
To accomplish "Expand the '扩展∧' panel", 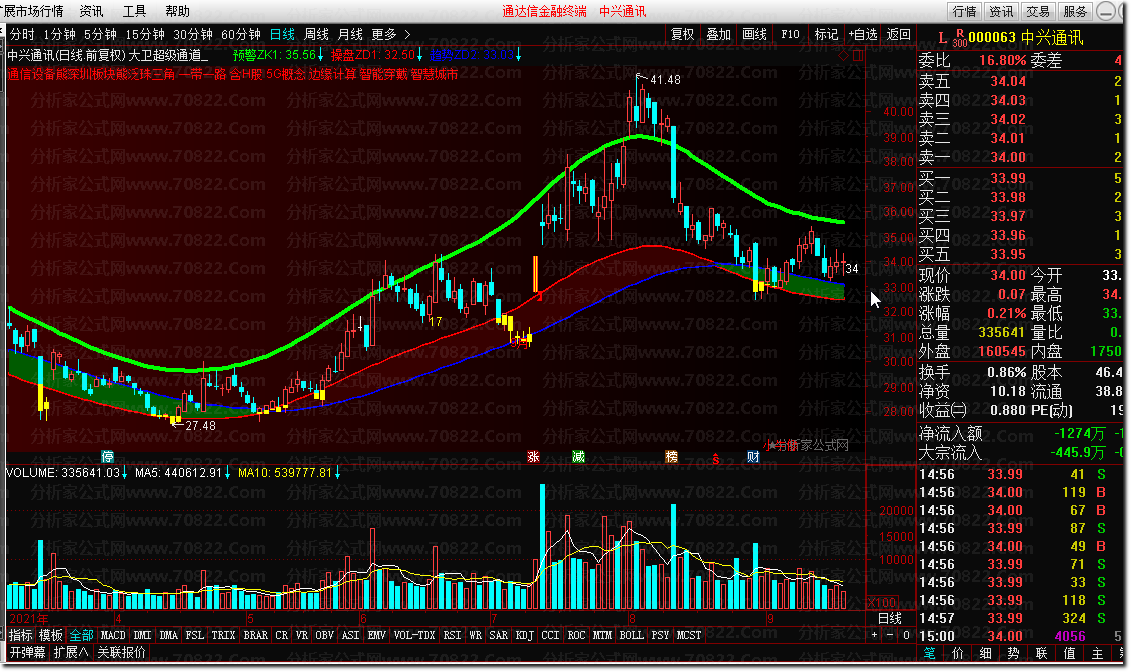I will [71, 652].
